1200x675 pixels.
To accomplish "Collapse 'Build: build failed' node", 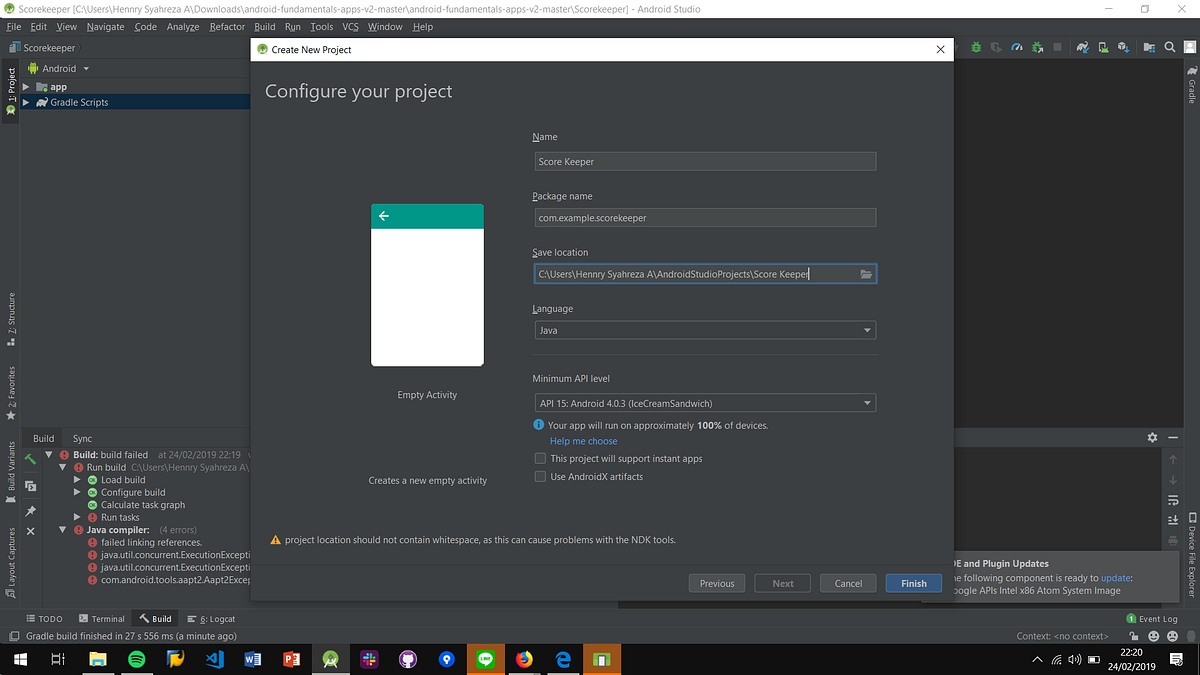I will point(49,455).
